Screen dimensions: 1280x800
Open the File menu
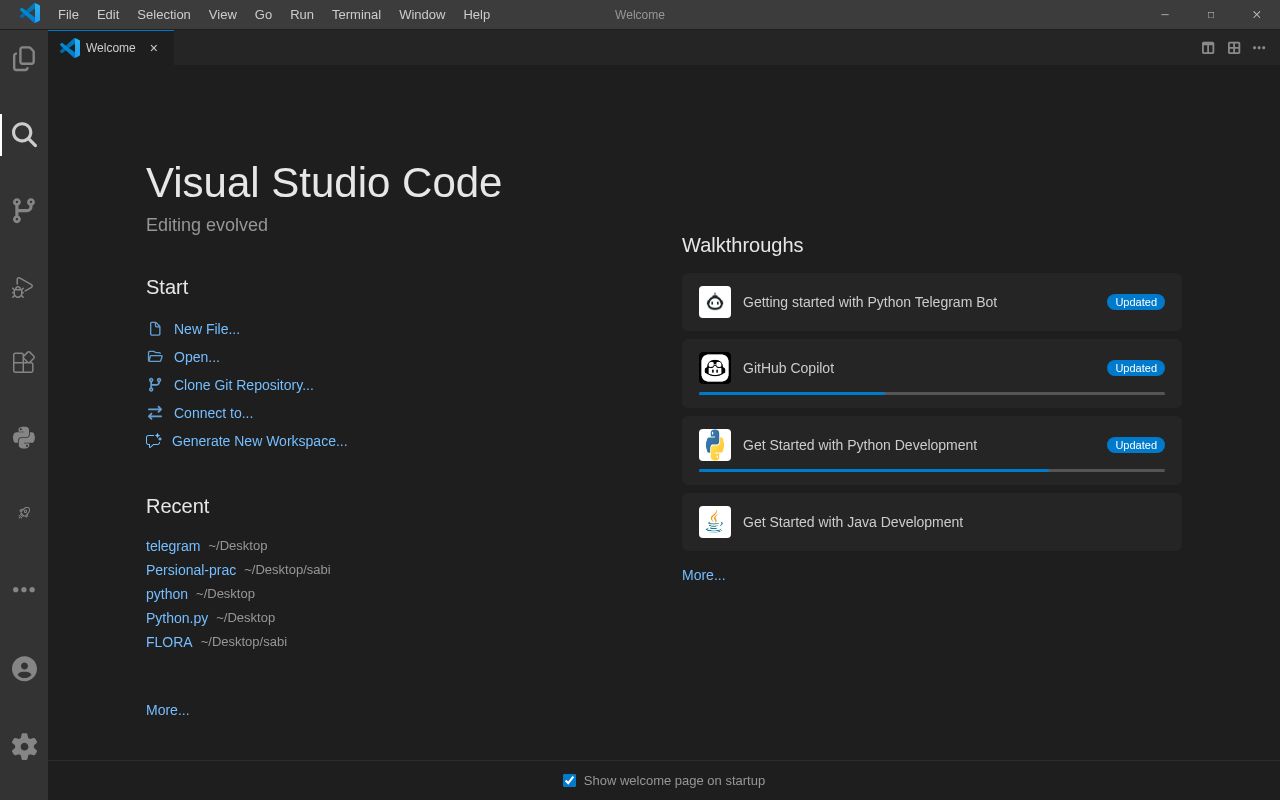68,14
